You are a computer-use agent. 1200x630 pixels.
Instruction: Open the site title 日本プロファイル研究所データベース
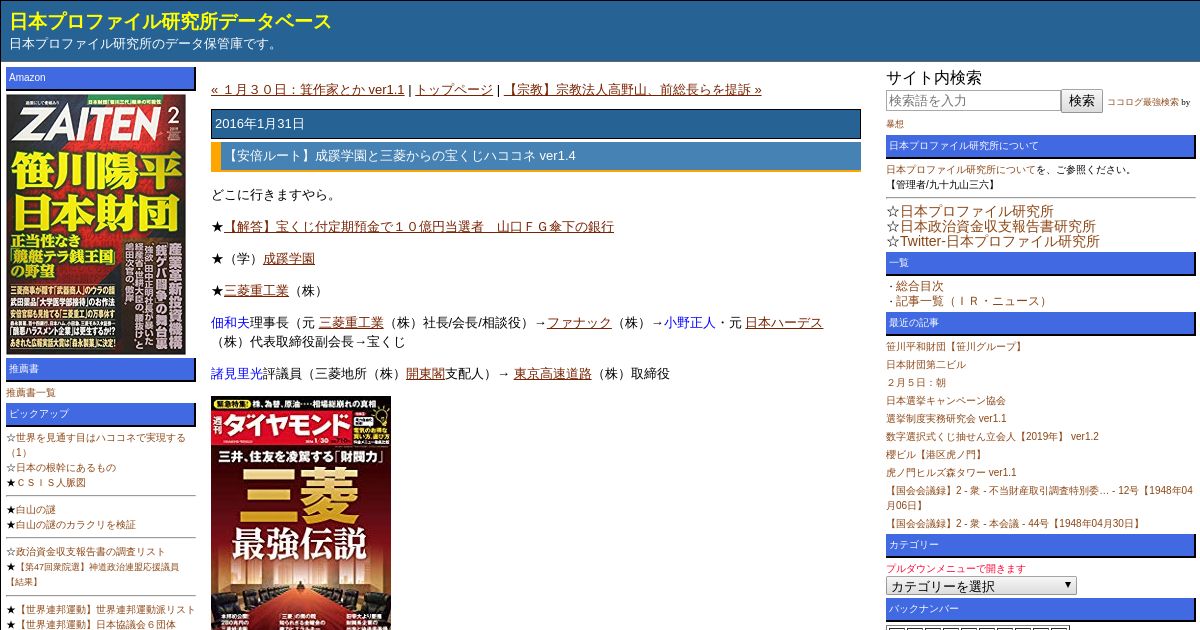tap(170, 22)
